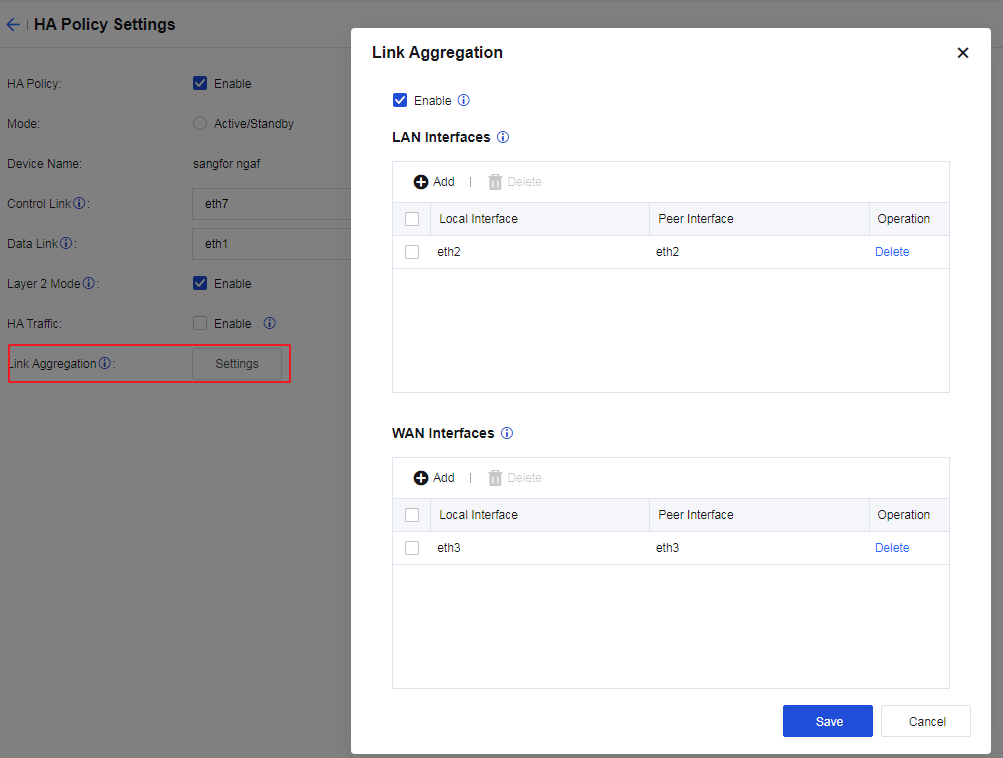
Task: Click the LAN Interfaces info icon
Action: tap(503, 137)
